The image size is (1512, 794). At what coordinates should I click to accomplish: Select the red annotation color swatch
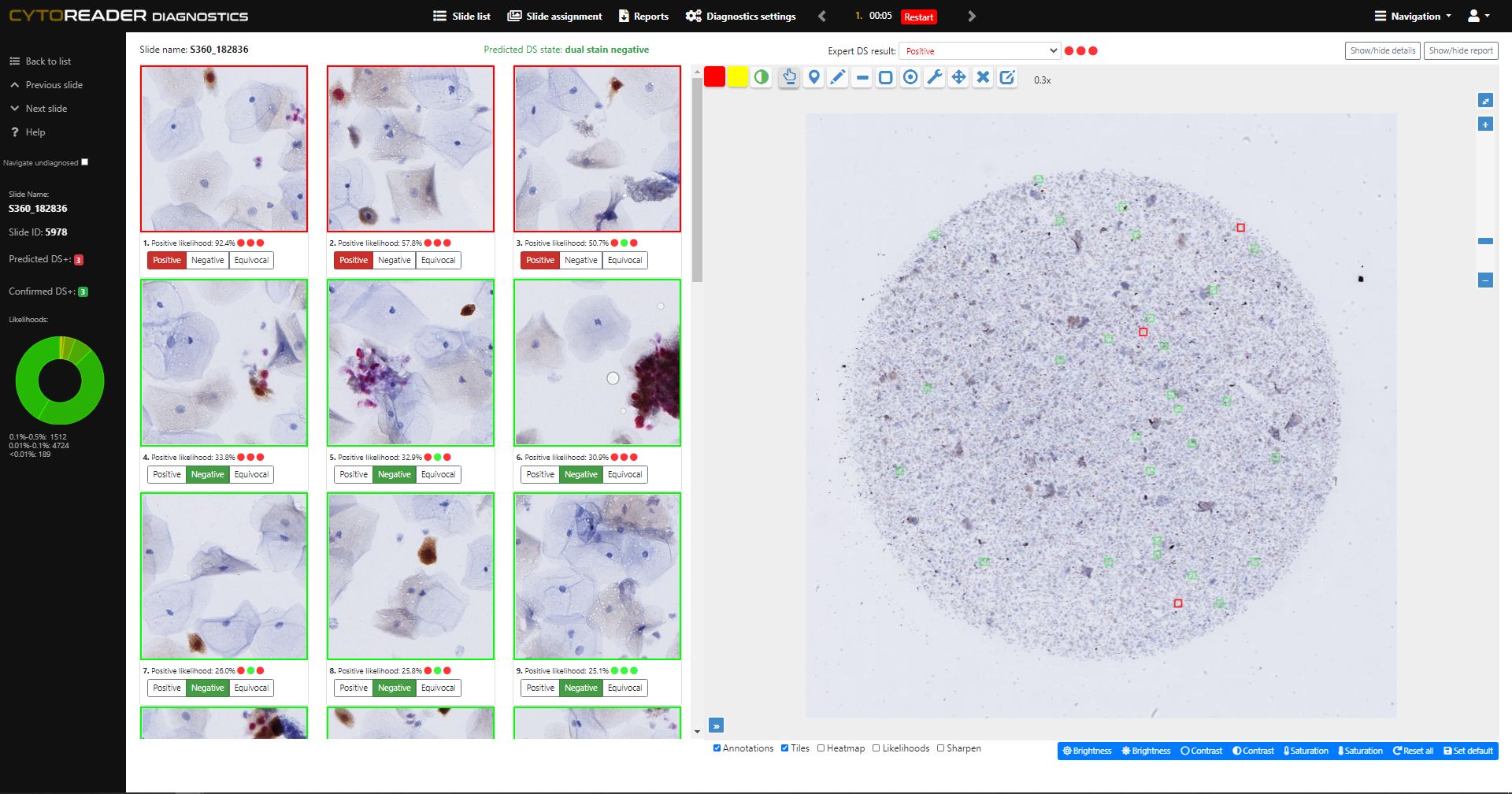tap(714, 77)
